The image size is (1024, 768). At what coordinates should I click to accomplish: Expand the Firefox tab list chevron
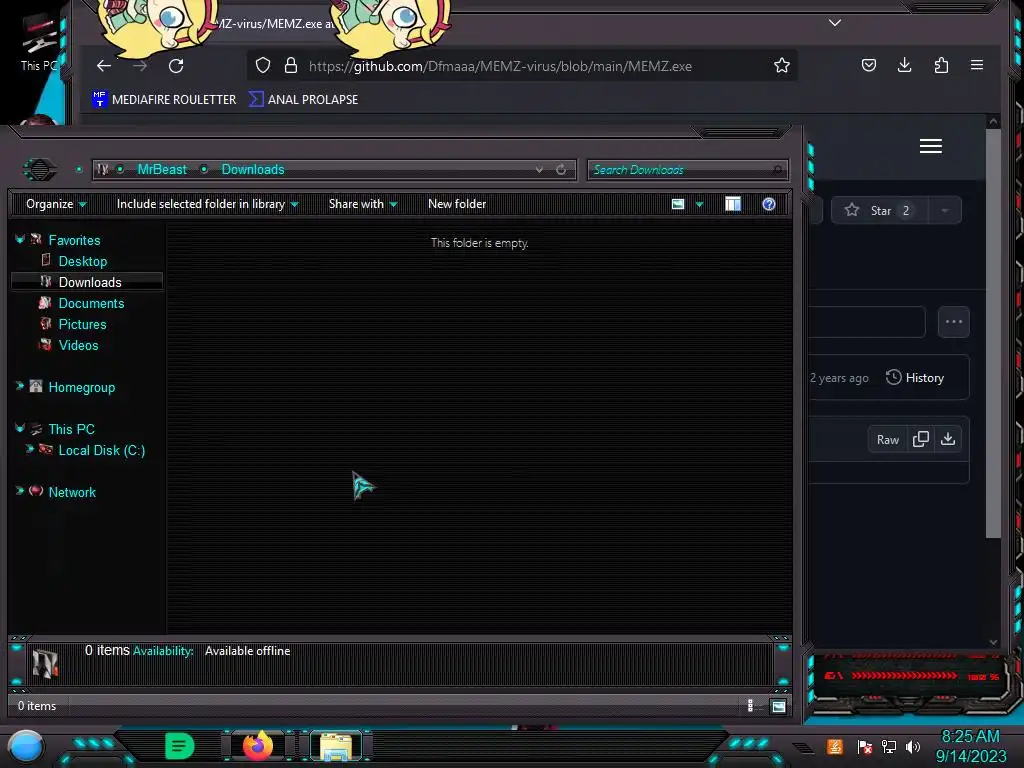pos(835,23)
